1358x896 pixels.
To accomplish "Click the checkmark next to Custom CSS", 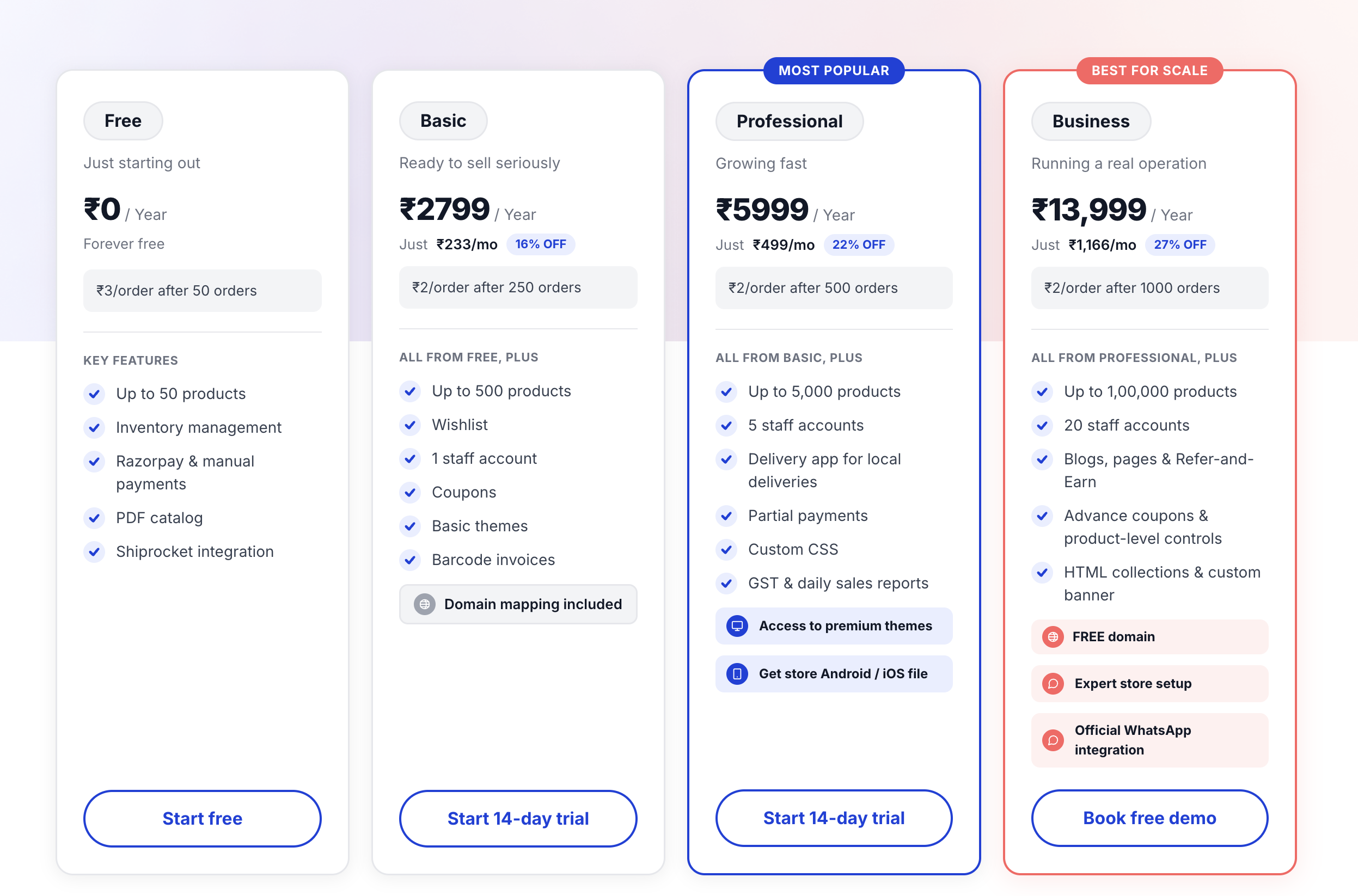I will [x=726, y=550].
